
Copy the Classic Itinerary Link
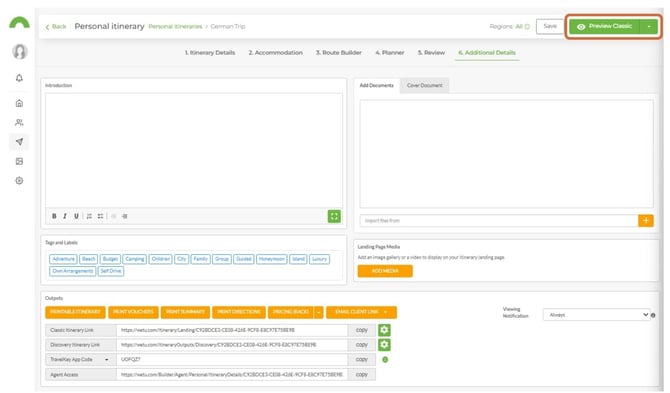(362, 330)
